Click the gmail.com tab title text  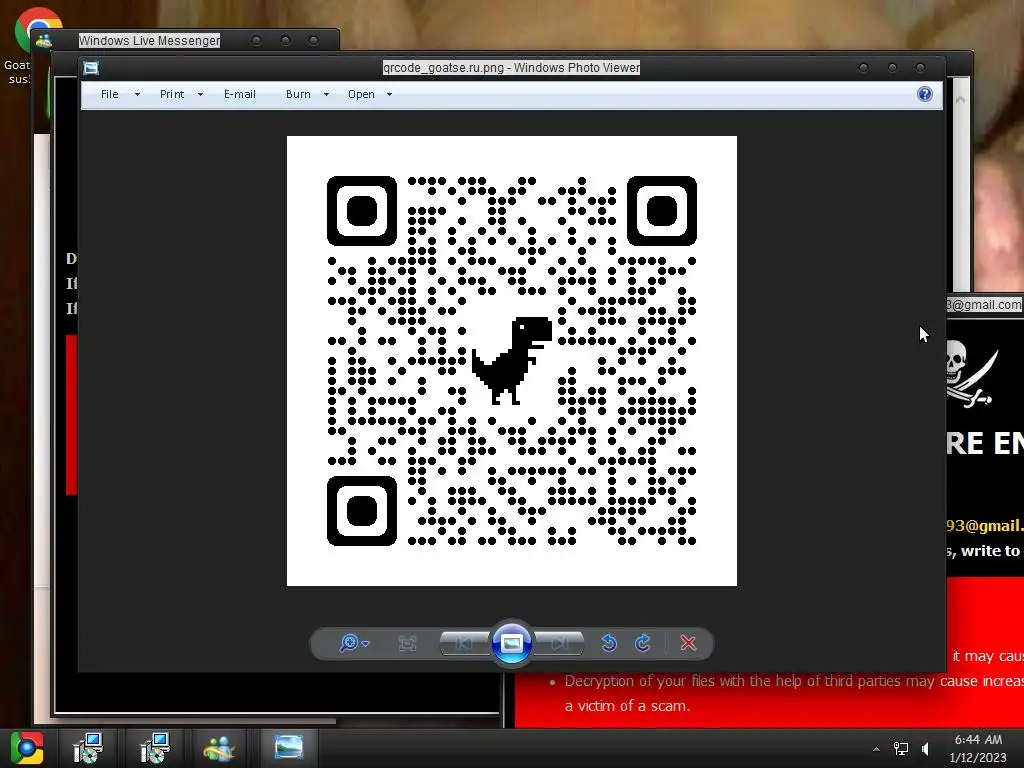984,305
